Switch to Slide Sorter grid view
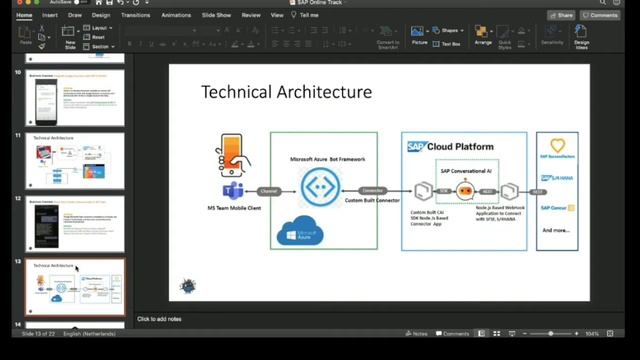Image resolution: width=640 pixels, height=360 pixels. click(x=497, y=333)
